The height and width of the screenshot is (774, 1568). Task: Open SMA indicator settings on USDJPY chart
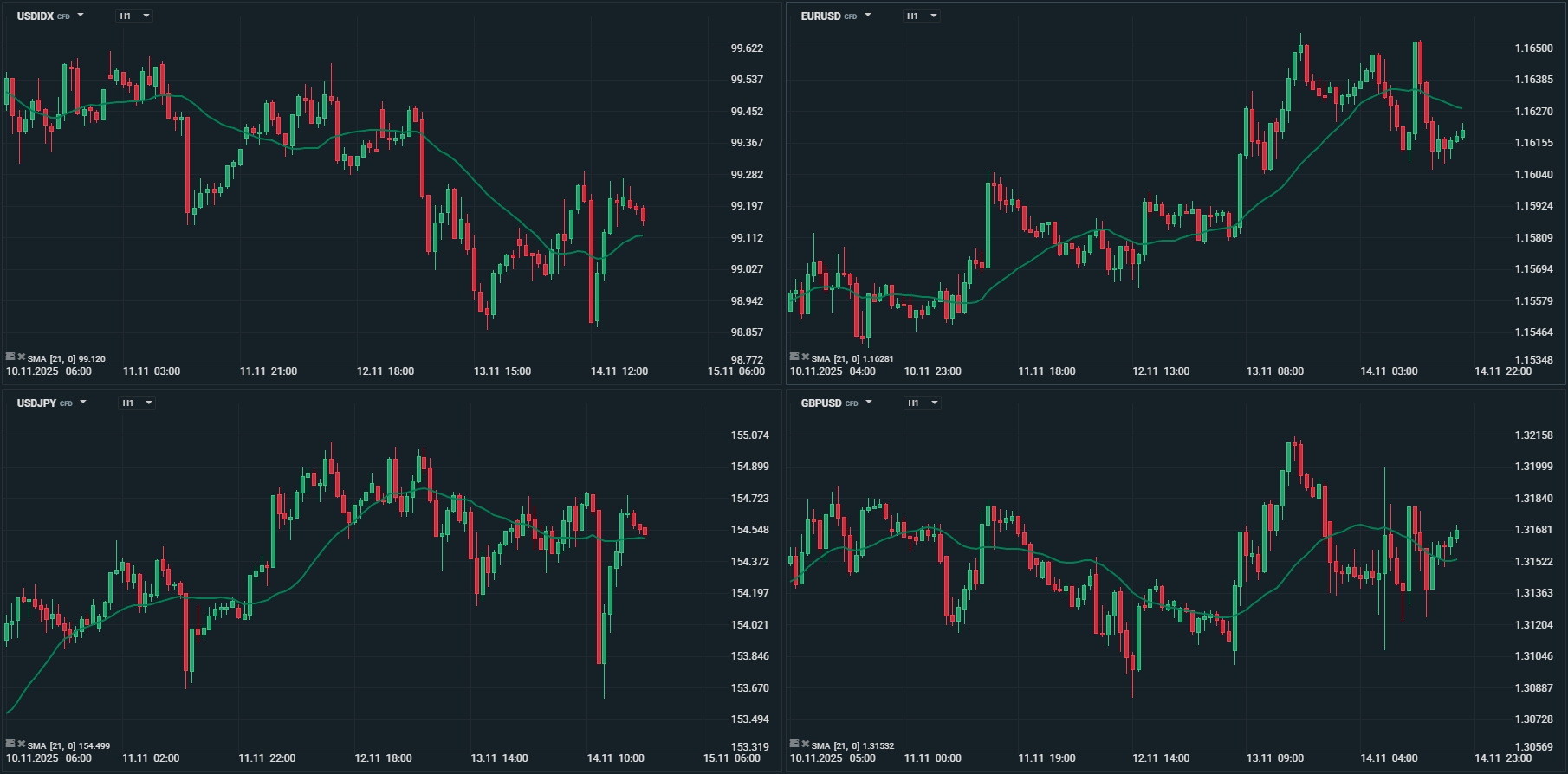click(10, 744)
